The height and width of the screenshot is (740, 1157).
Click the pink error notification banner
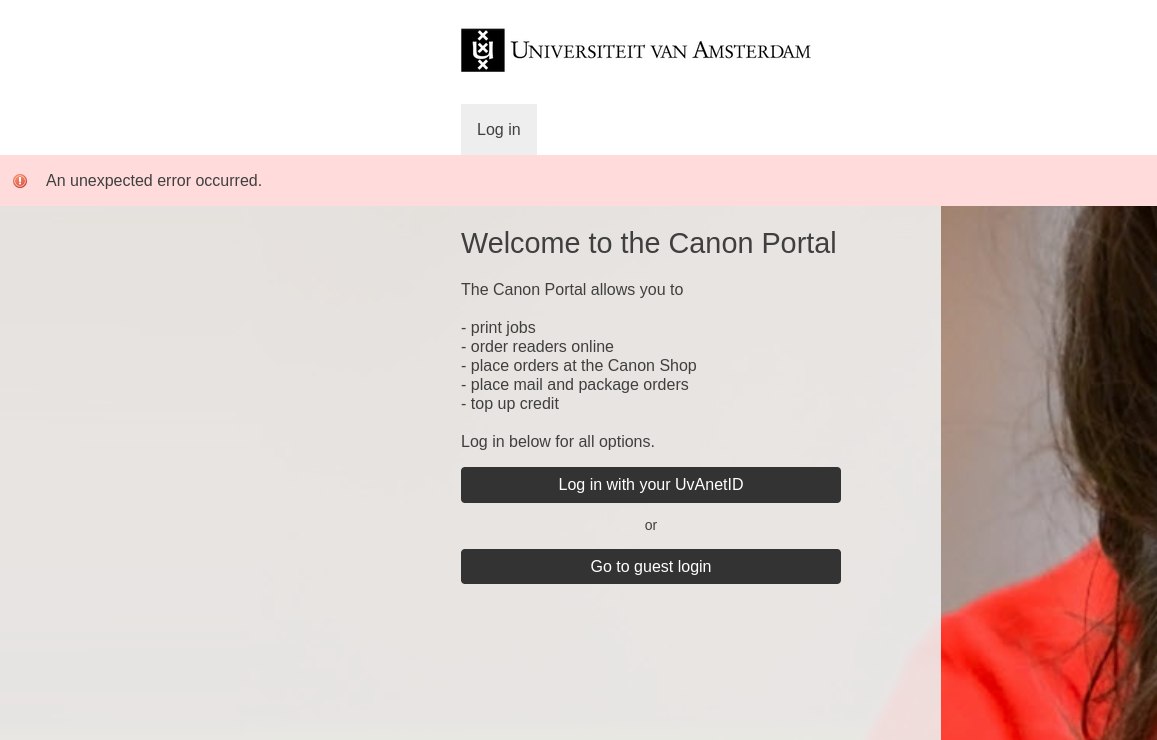point(700,181)
